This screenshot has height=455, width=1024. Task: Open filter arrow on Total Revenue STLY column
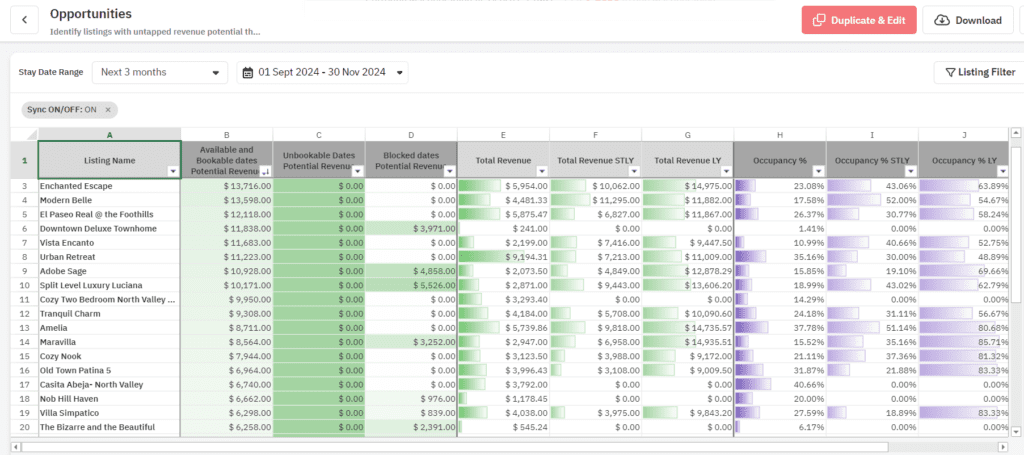tap(633, 171)
